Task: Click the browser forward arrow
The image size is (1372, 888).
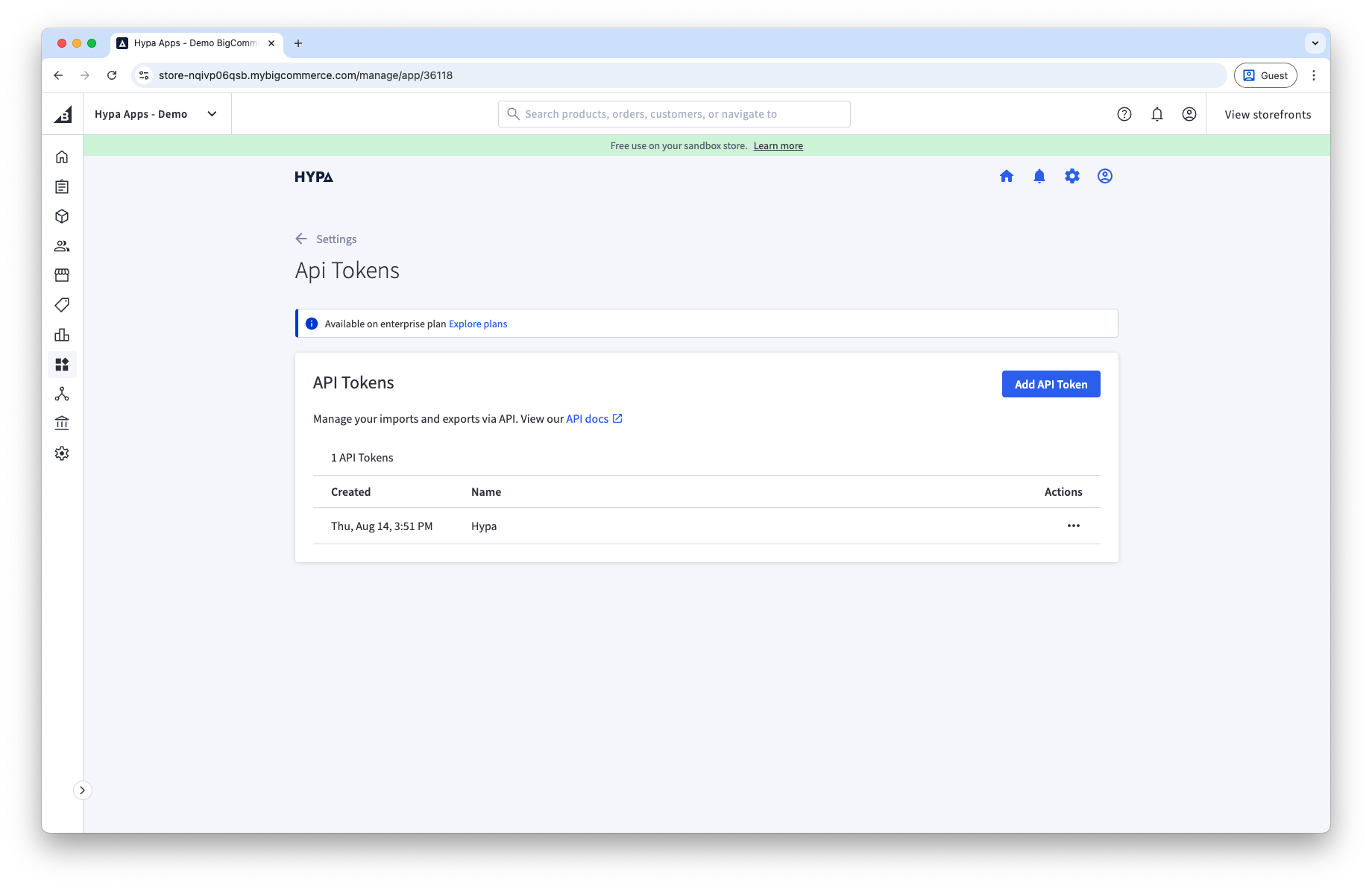Action: (85, 75)
